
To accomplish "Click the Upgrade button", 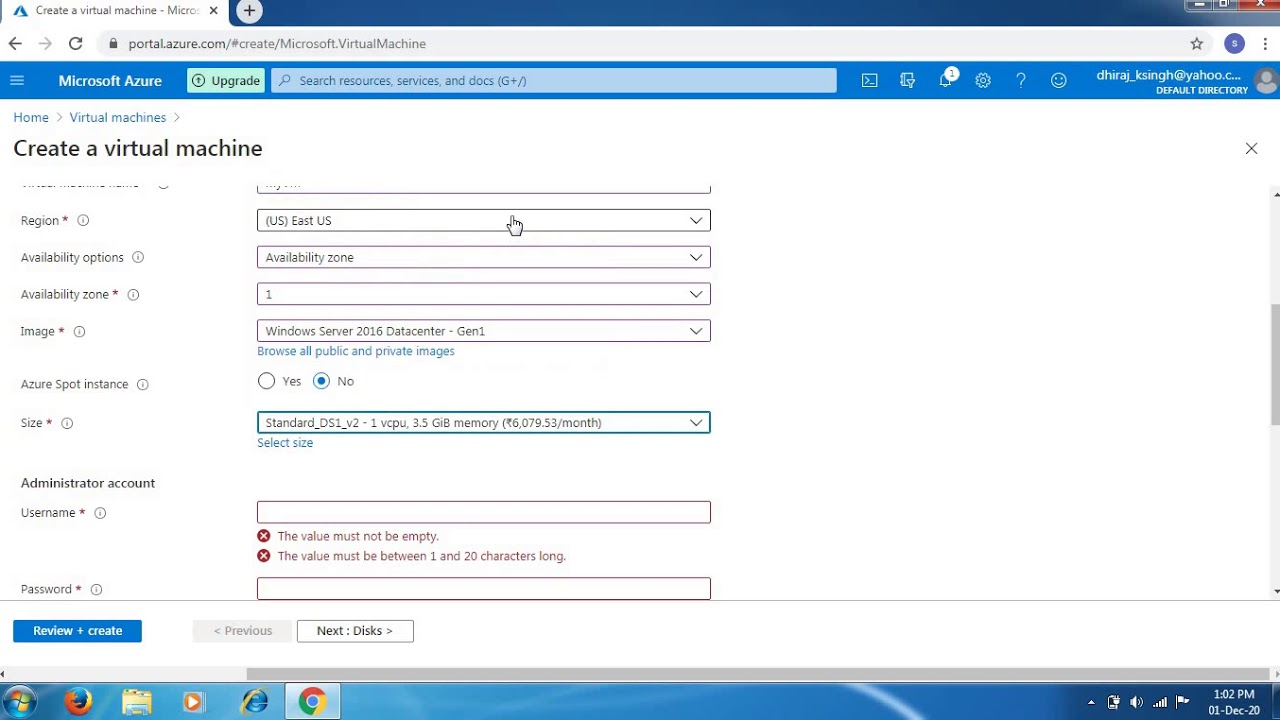I will pyautogui.click(x=226, y=81).
